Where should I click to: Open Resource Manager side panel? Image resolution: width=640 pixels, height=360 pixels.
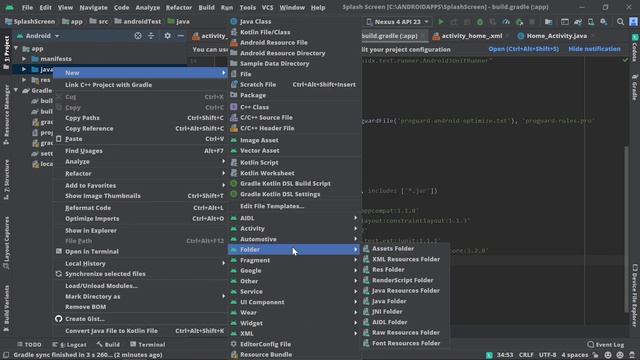(x=6, y=115)
